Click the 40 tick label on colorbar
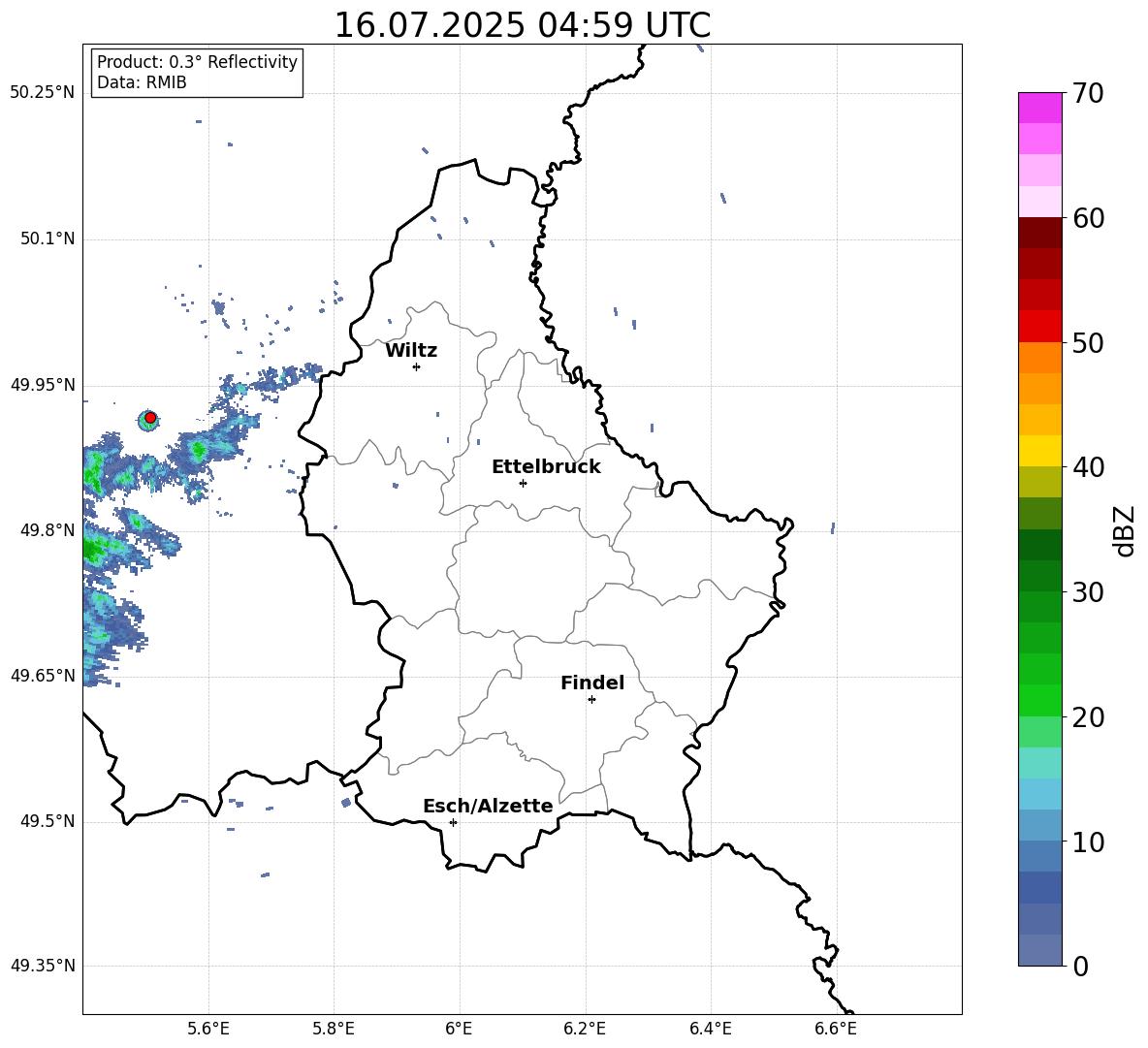The width and height of the screenshot is (1148, 1048). 1088,467
